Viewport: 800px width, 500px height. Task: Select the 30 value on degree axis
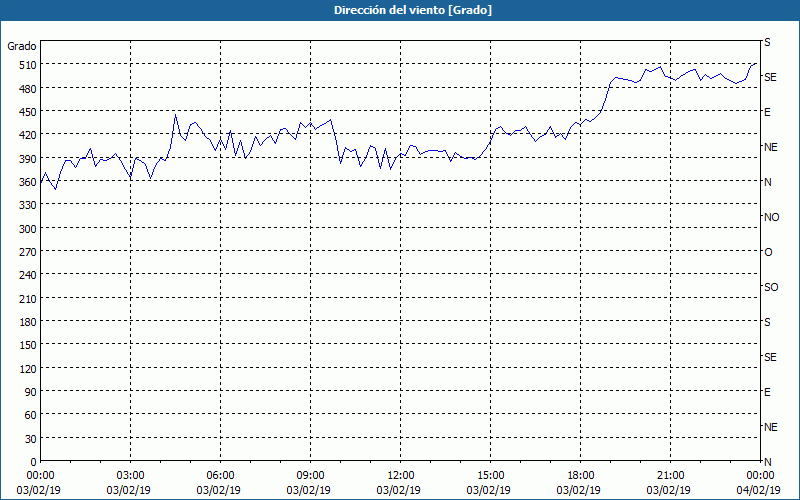[31, 439]
